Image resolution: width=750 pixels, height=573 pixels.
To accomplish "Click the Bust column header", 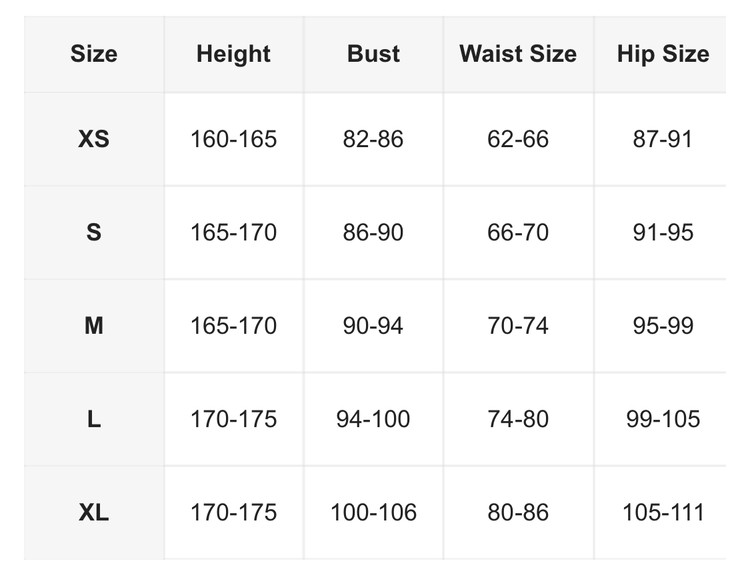I will pos(373,54).
